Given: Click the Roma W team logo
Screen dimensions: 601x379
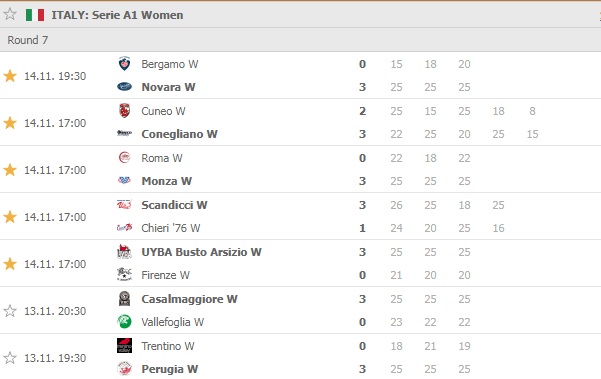Looking at the screenshot, I should click(124, 158).
